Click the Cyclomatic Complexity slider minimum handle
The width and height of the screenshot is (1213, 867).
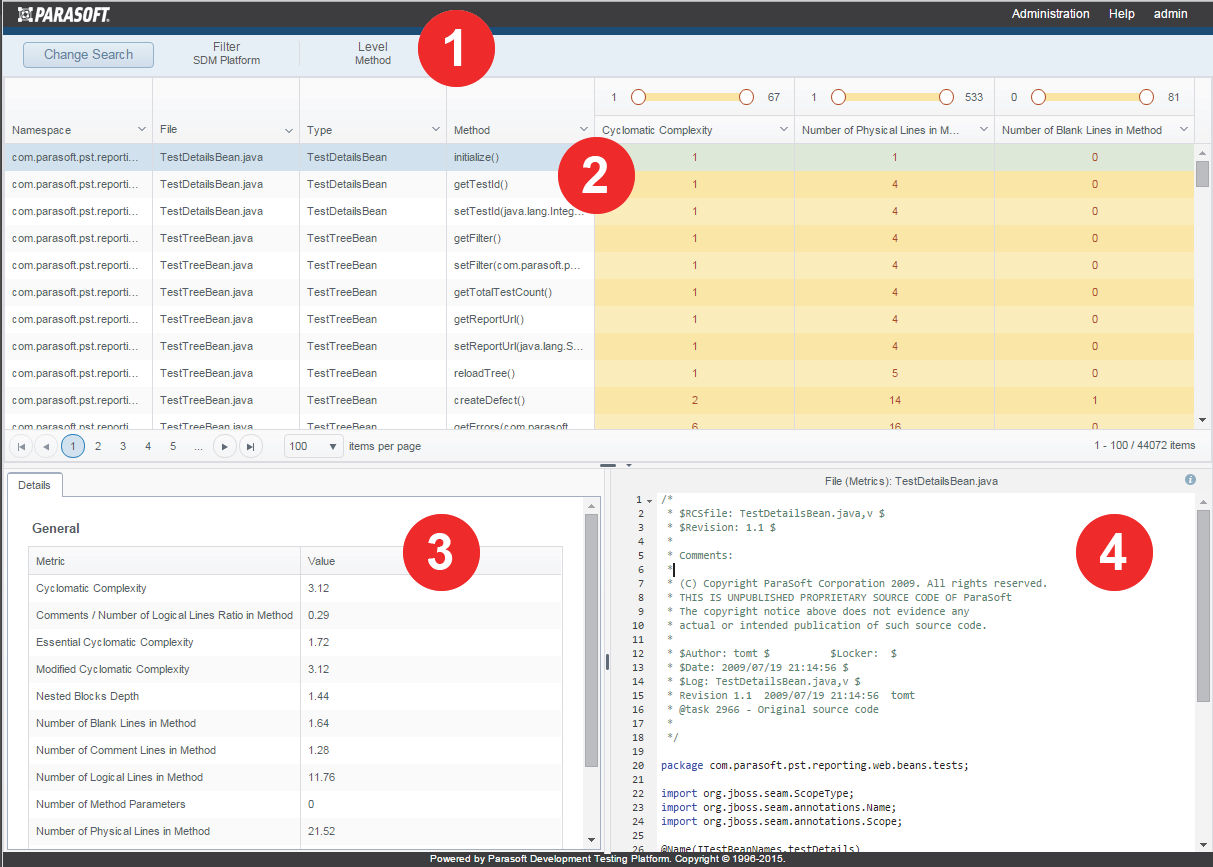coord(638,97)
